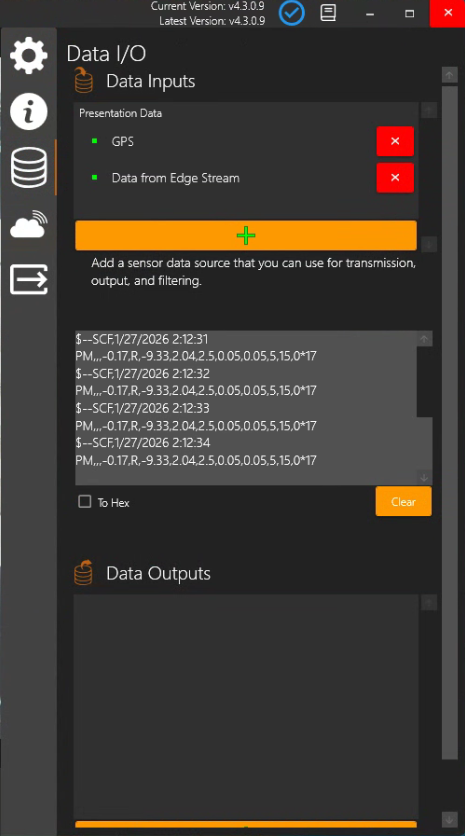Click the down arrow of the inputs list

429,245
